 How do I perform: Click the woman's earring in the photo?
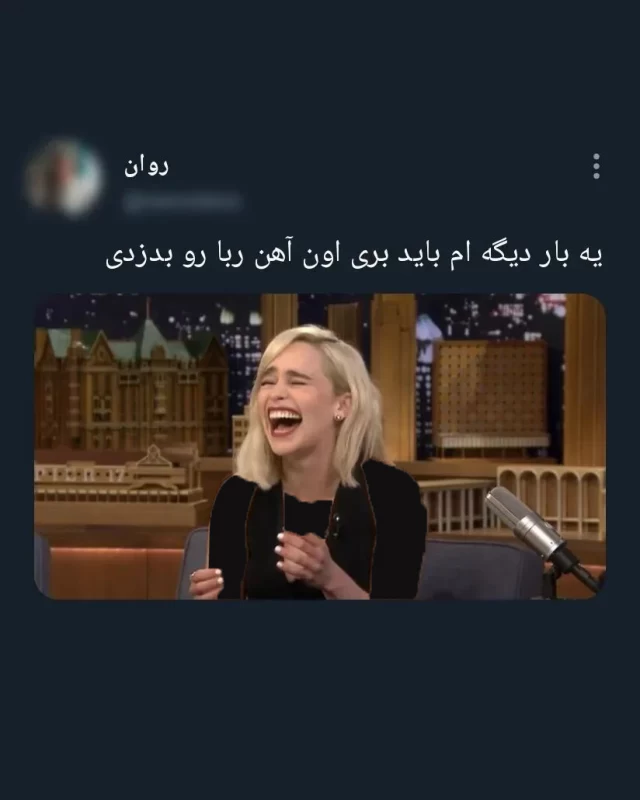pos(338,417)
